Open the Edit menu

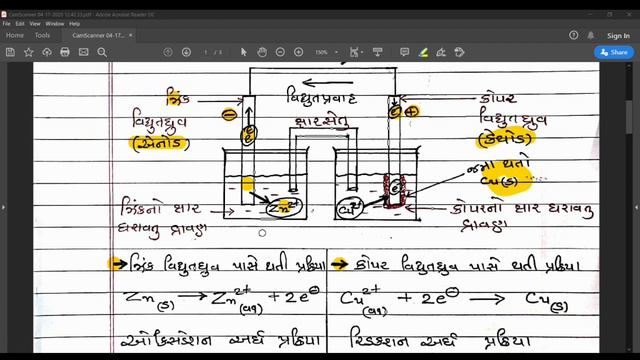pyautogui.click(x=20, y=24)
